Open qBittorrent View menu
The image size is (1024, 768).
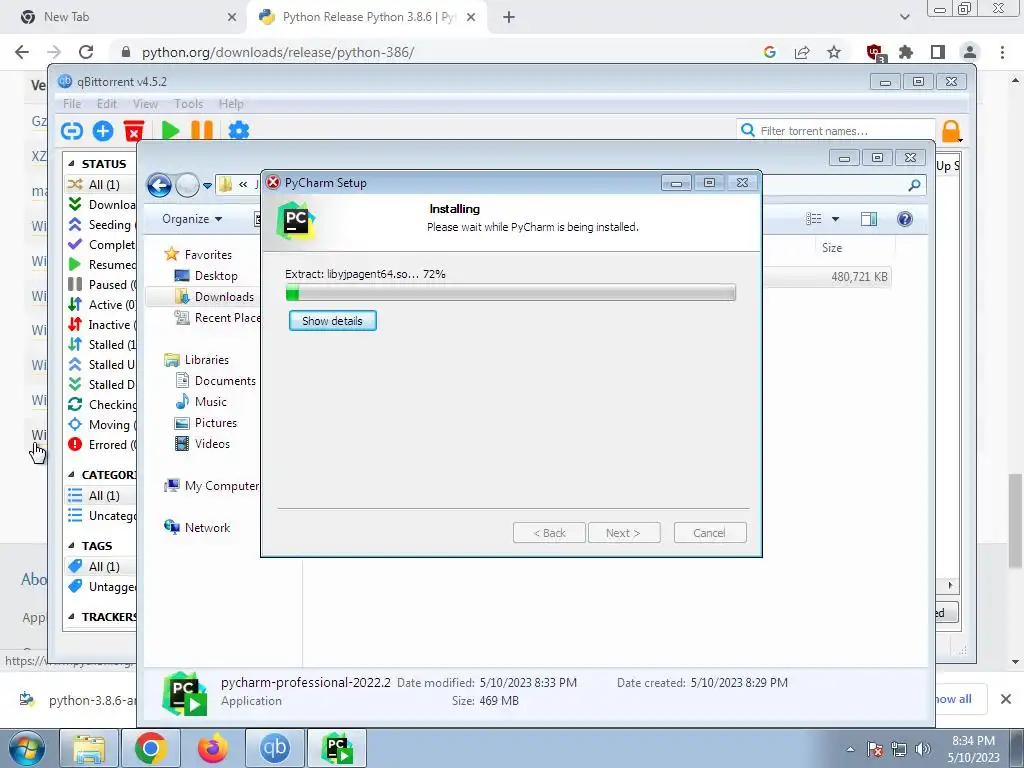pos(145,104)
